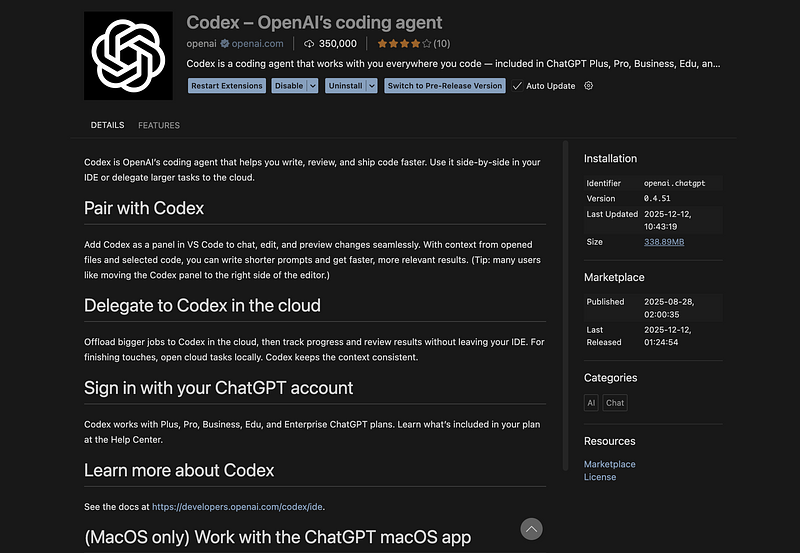Screen dimensions: 800x553
Task: Select the Details tab
Action: (107, 125)
